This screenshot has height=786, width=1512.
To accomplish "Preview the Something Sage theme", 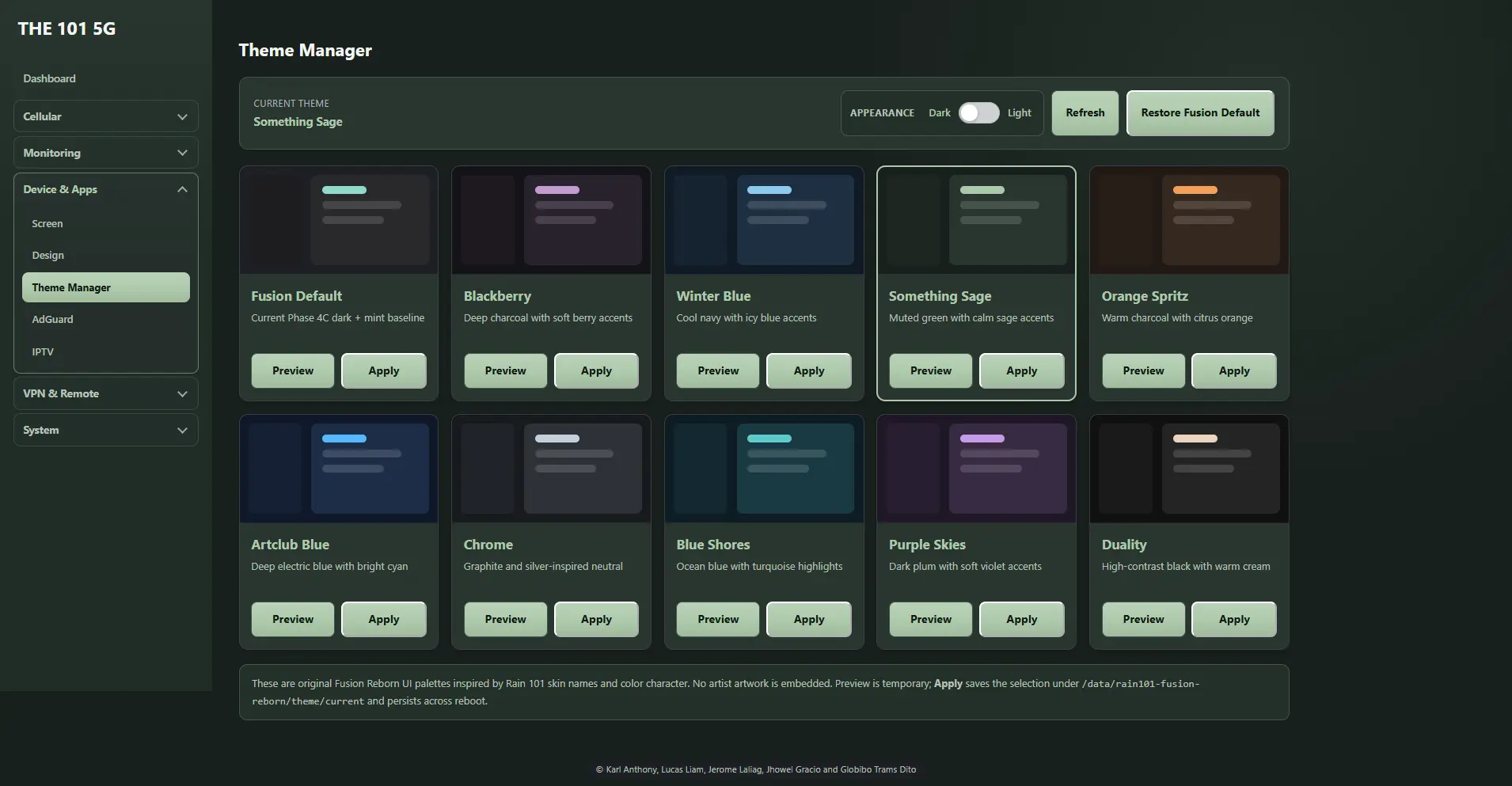I will pyautogui.click(x=931, y=370).
